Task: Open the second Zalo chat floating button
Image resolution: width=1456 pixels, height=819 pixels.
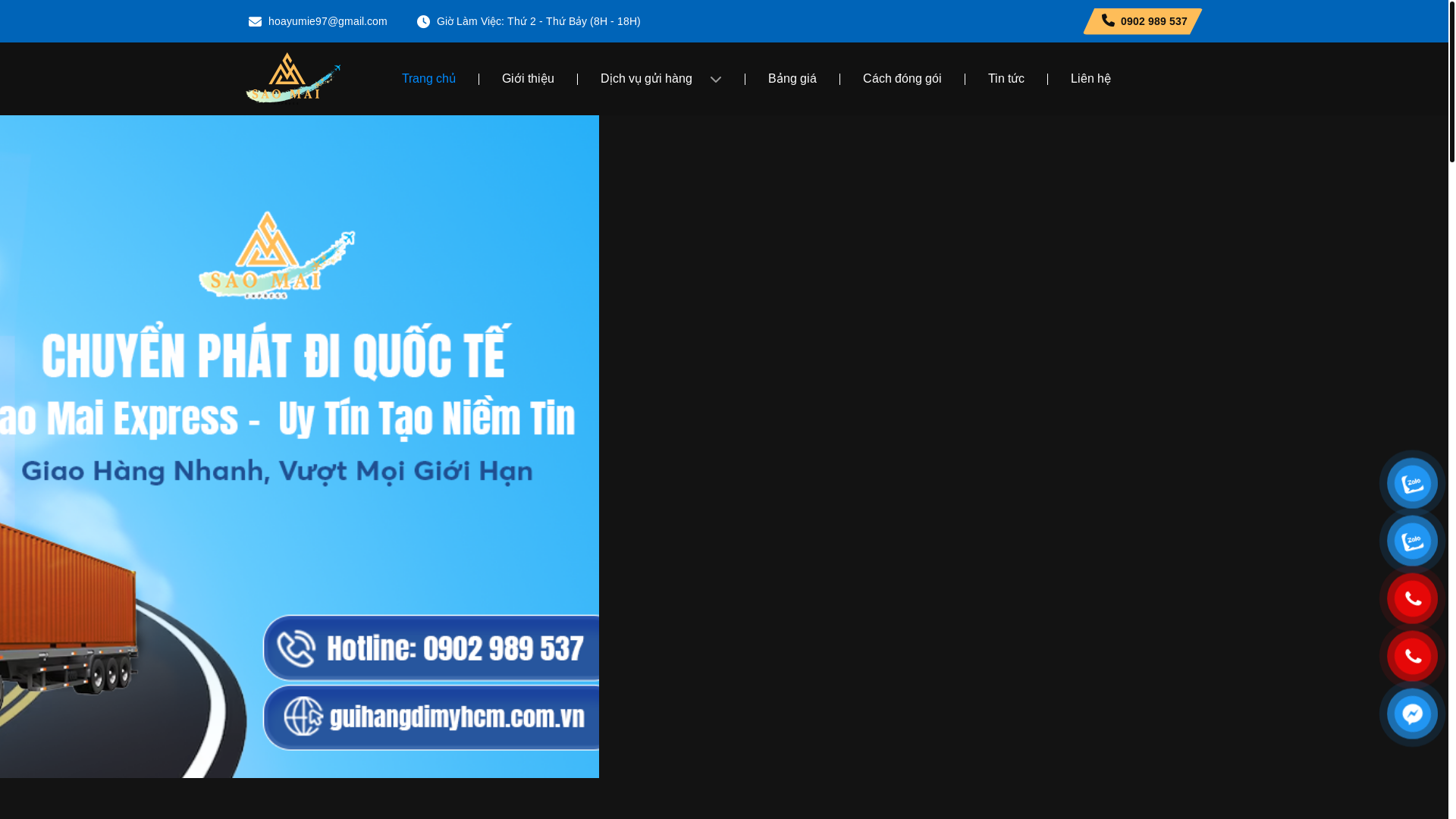Action: coord(1412,541)
